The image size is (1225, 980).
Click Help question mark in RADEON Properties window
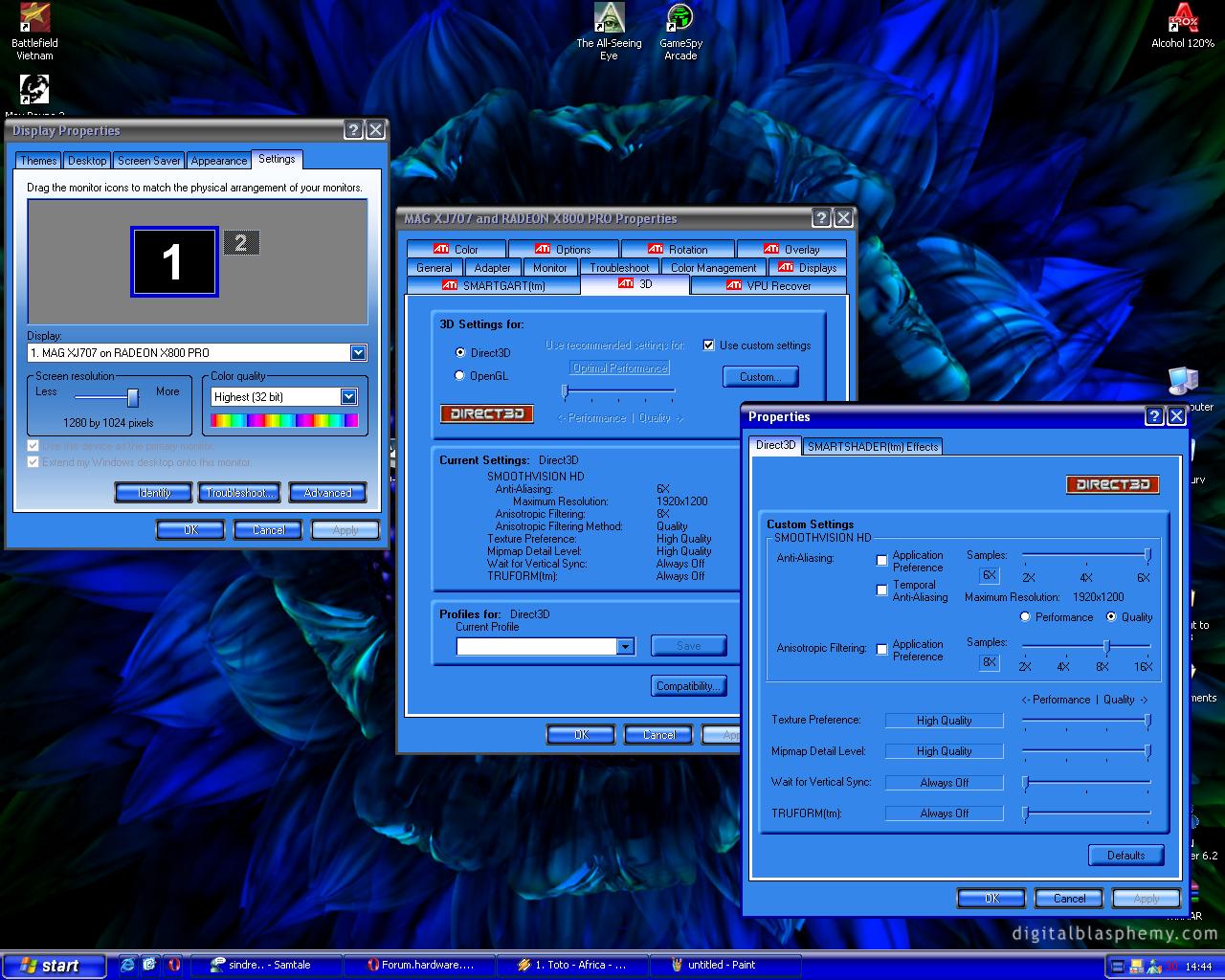[821, 218]
